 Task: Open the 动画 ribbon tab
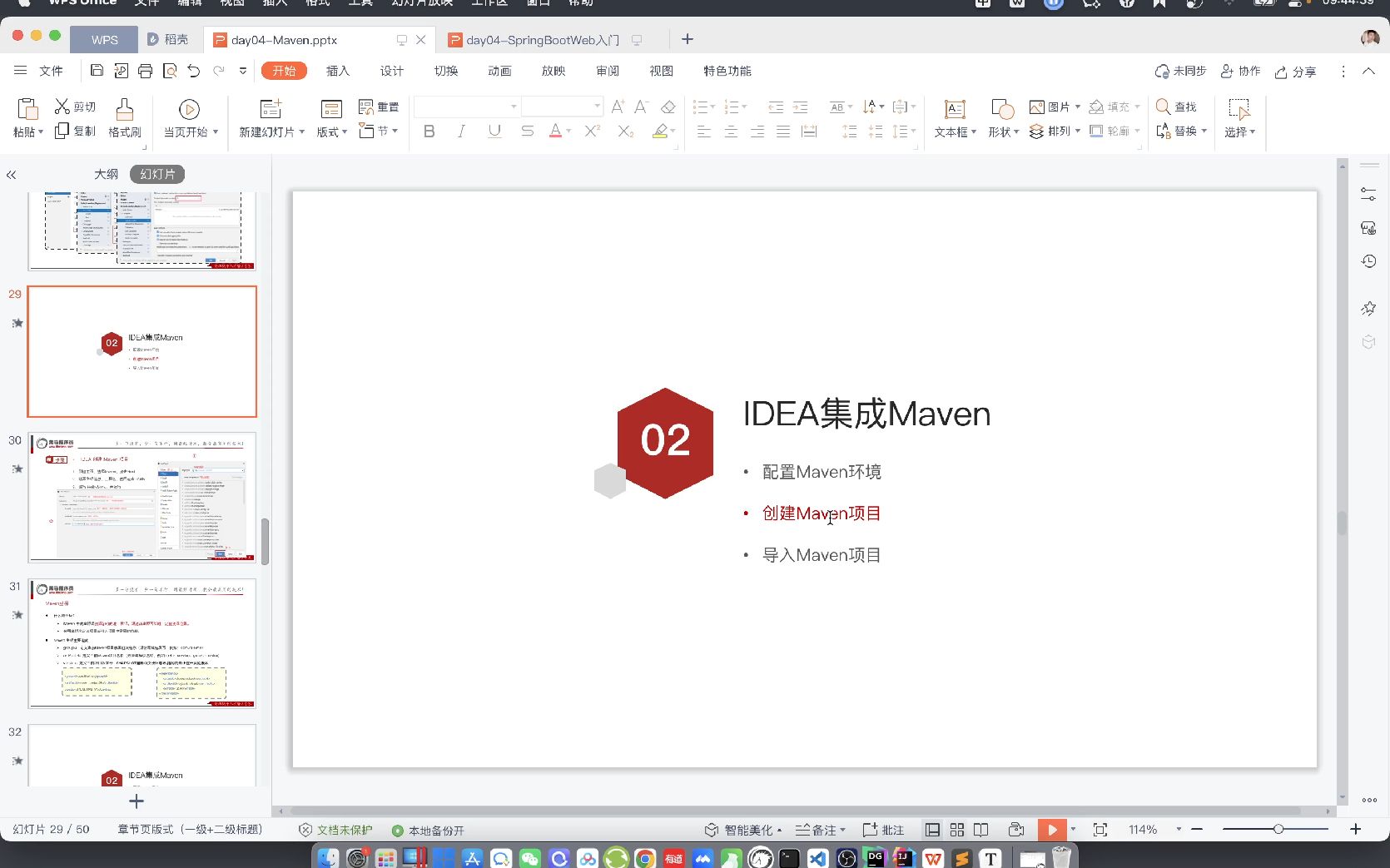pyautogui.click(x=499, y=71)
